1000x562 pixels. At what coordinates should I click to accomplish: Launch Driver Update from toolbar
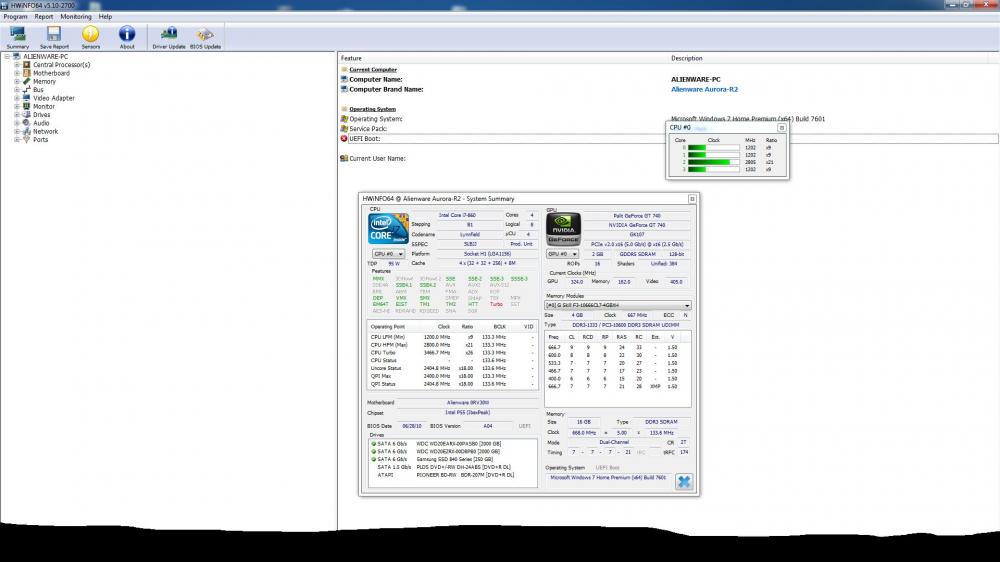tap(168, 36)
